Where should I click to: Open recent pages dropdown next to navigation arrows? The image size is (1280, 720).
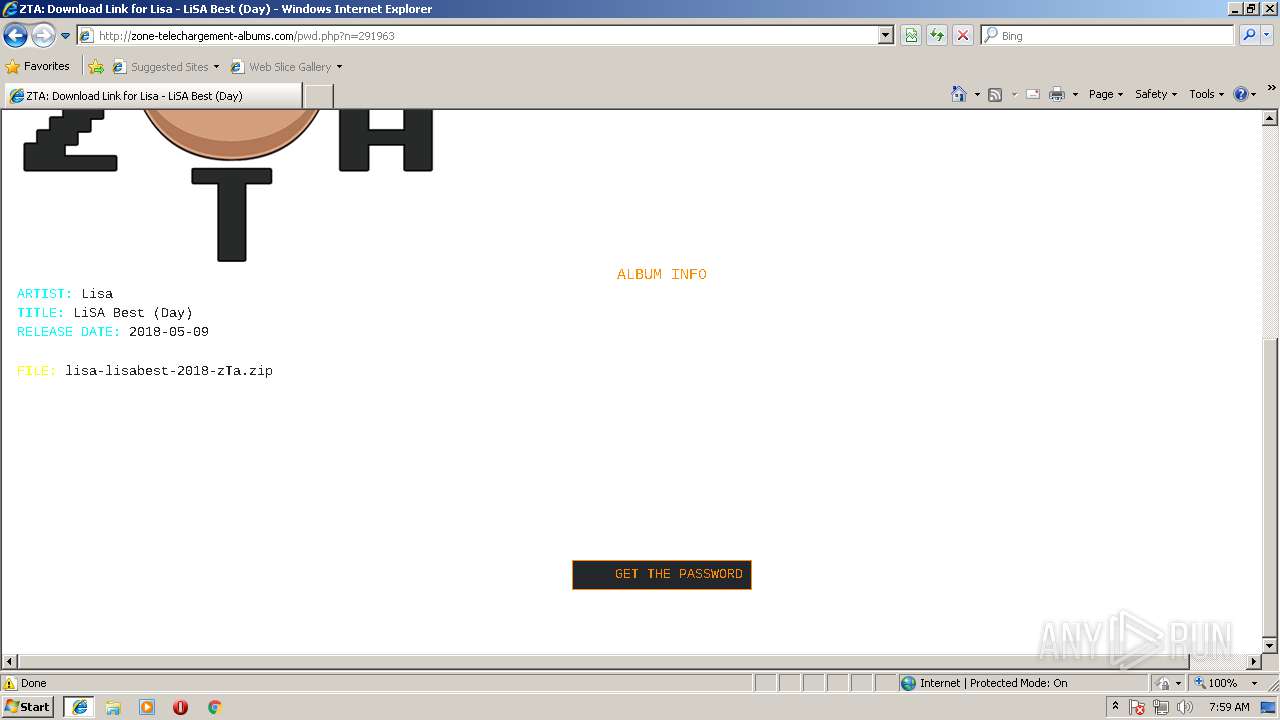point(66,36)
